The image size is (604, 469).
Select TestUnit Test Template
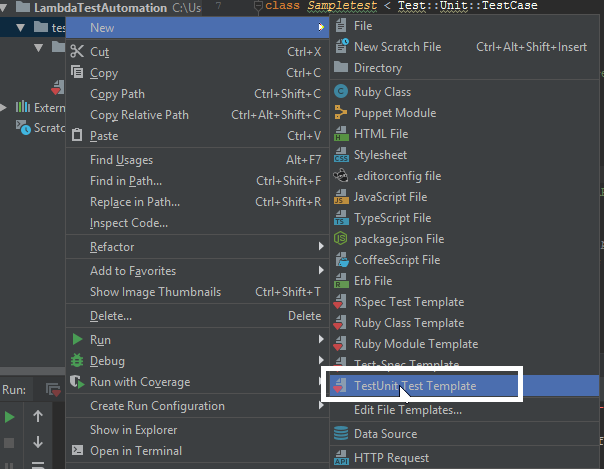pyautogui.click(x=415, y=386)
